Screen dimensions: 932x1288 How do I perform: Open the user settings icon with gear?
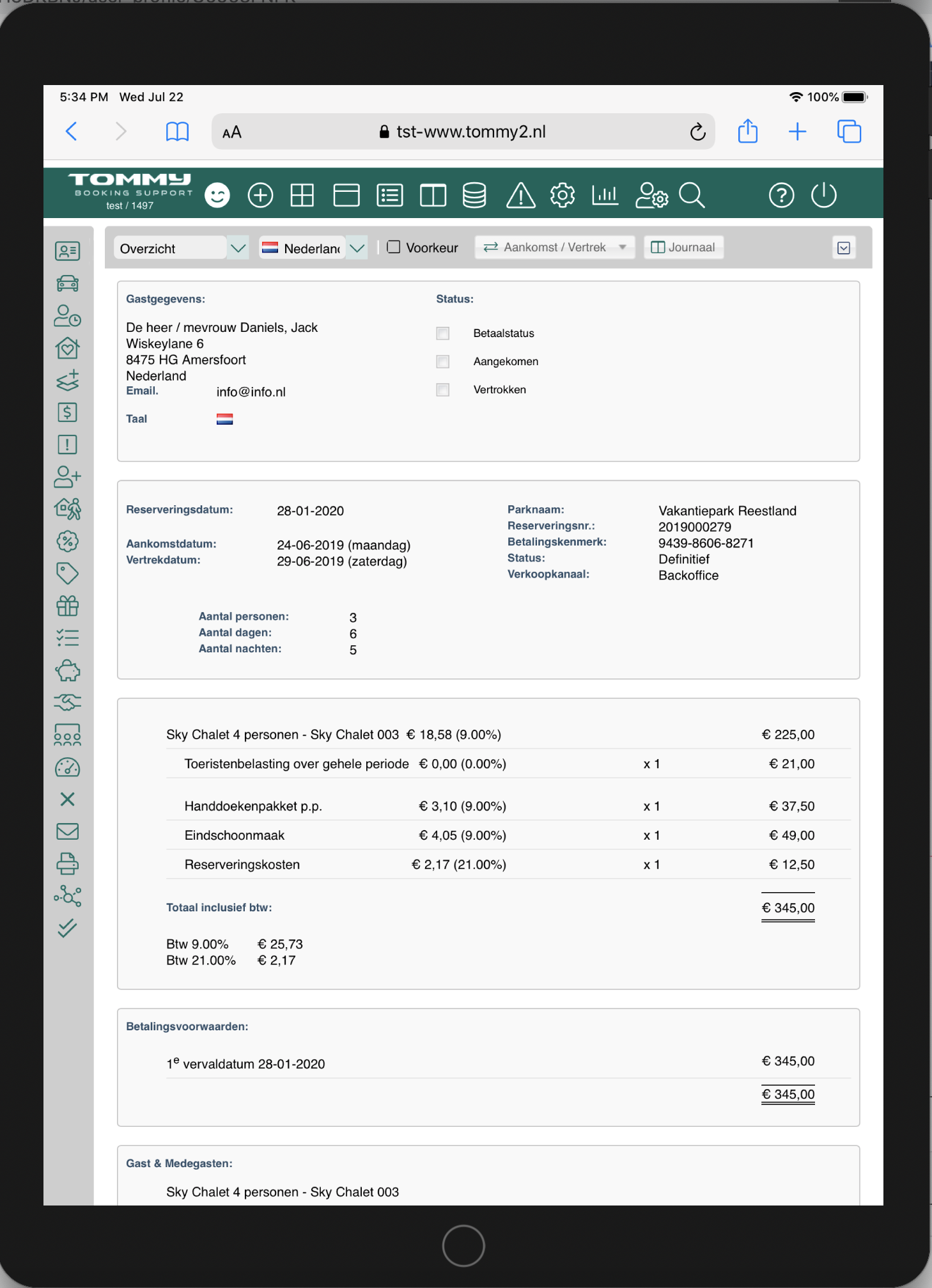(651, 195)
